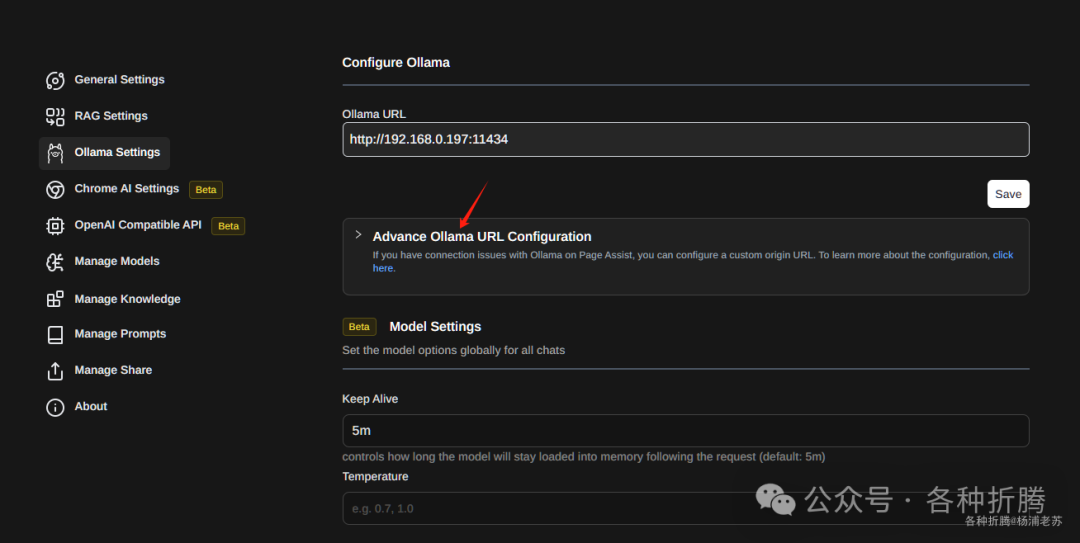
Task: Click the Manage Prompts book icon
Action: pos(56,334)
